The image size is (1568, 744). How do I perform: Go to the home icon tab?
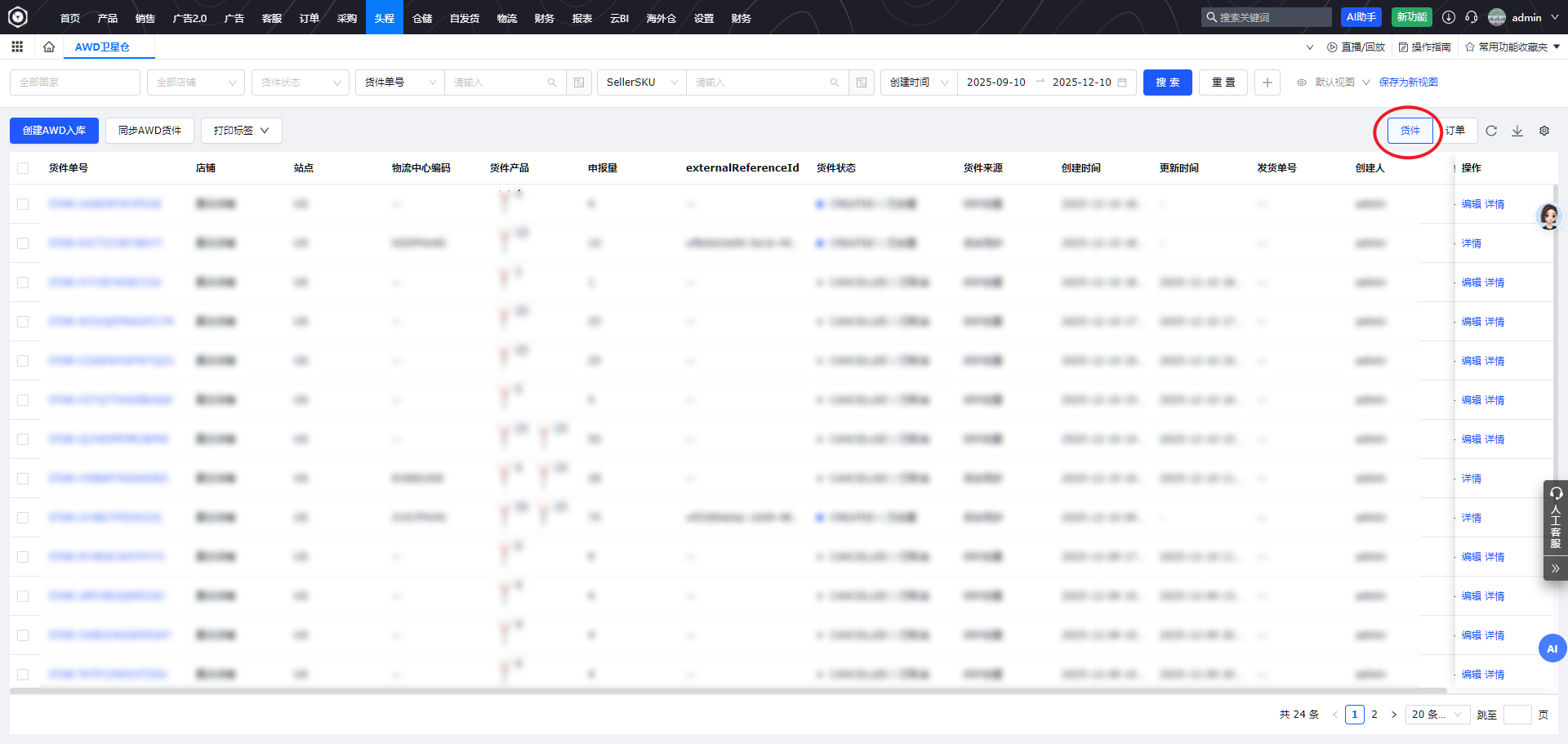(49, 47)
